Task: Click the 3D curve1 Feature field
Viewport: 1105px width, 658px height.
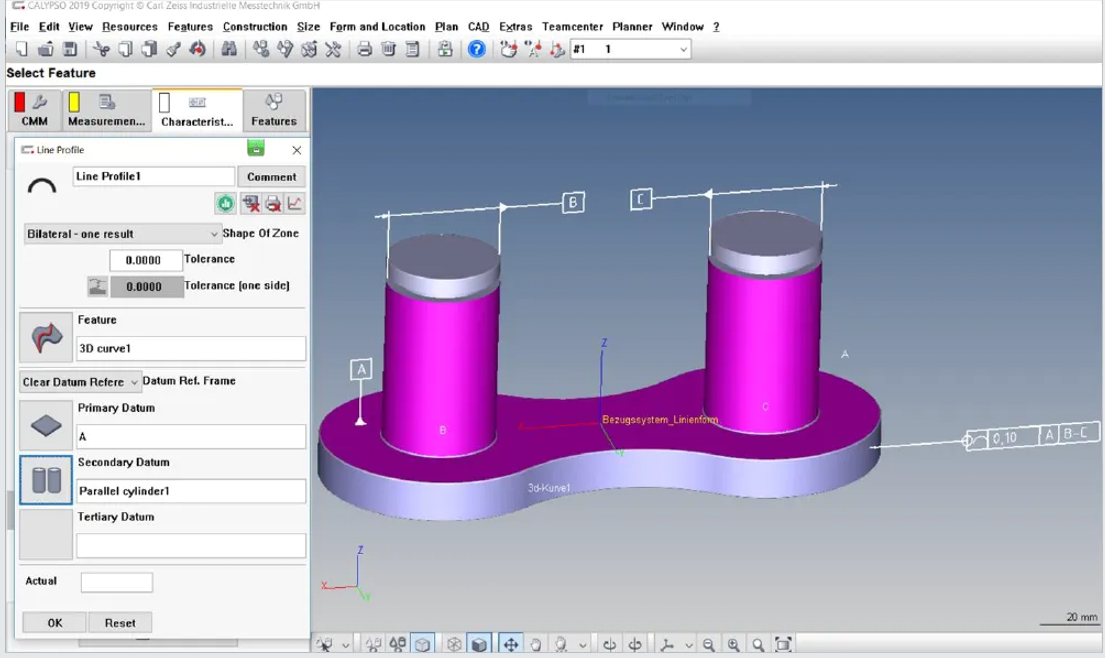Action: [x=191, y=348]
